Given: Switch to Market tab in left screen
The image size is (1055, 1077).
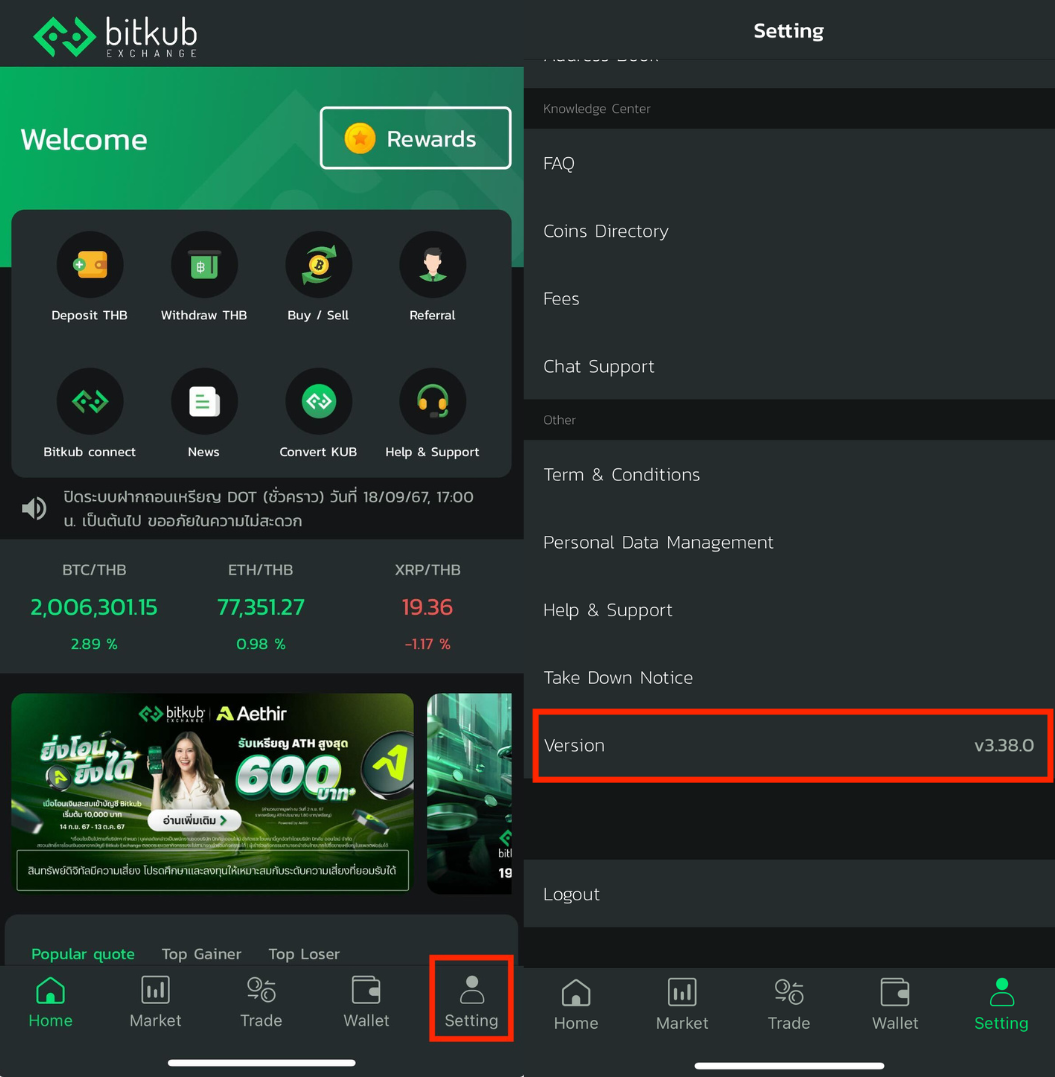Looking at the screenshot, I should [155, 1002].
